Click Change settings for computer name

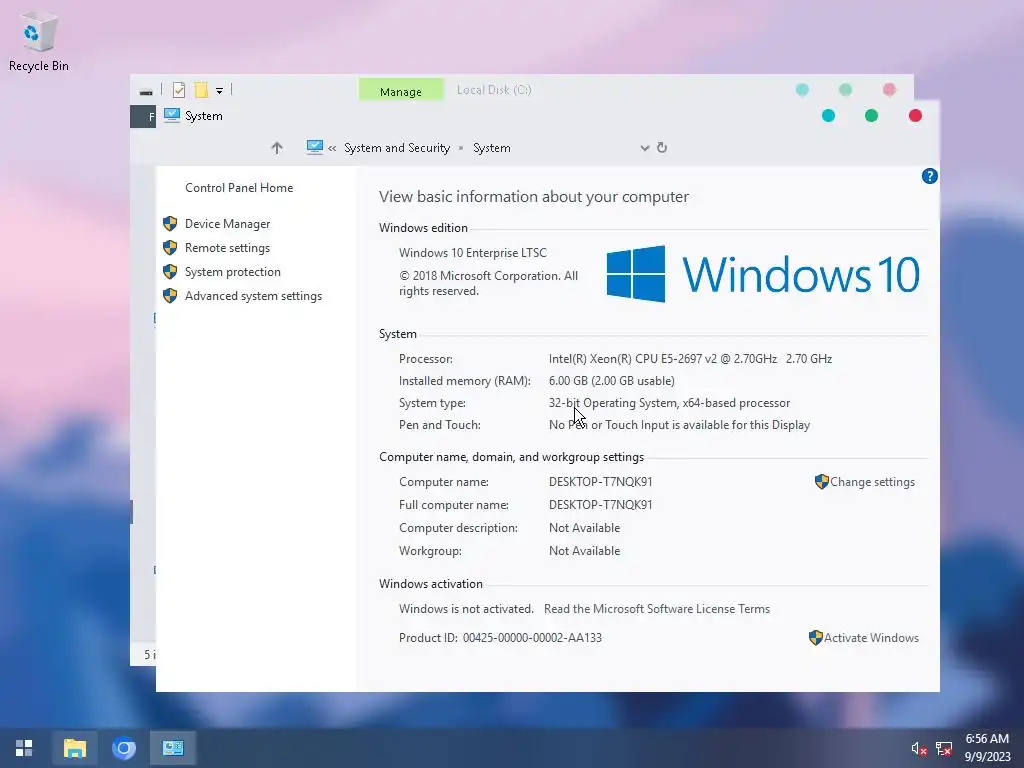pyautogui.click(x=872, y=482)
